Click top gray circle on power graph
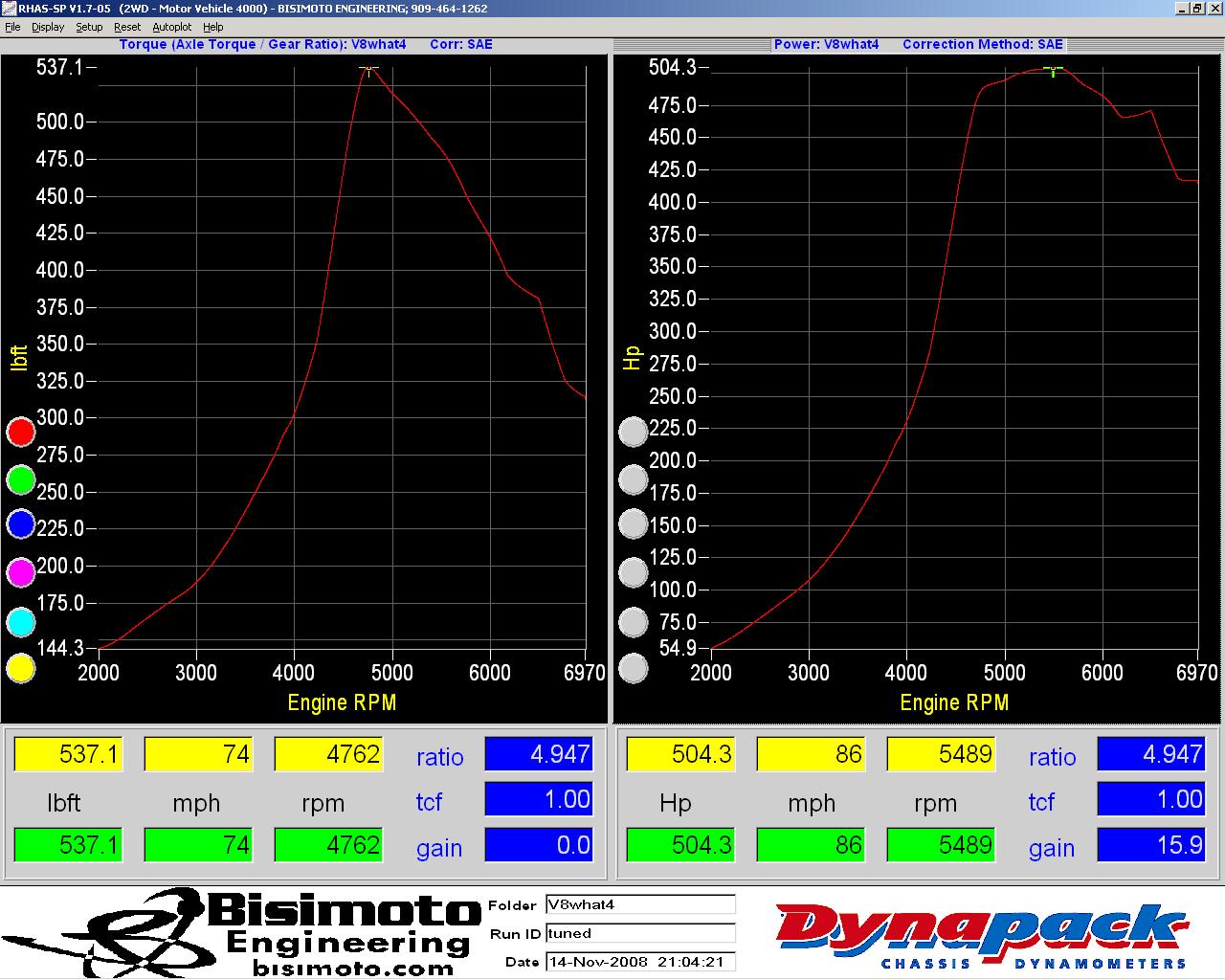The height and width of the screenshot is (980, 1225). pos(633,433)
